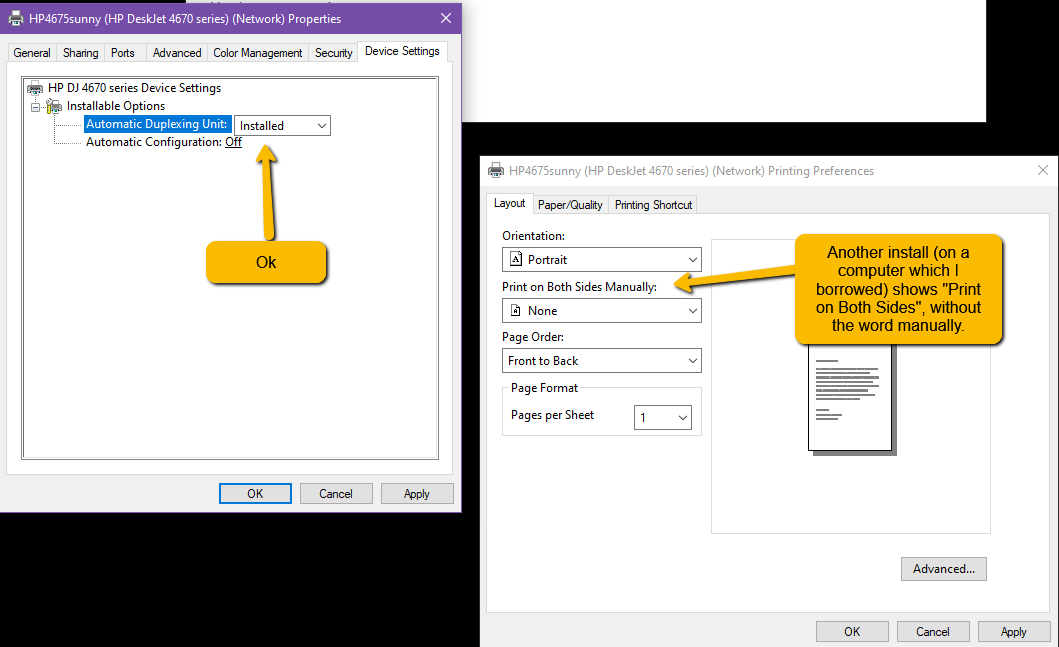1059x647 pixels.
Task: Open the Print on Both Sides Manually dropdown
Action: tap(601, 311)
